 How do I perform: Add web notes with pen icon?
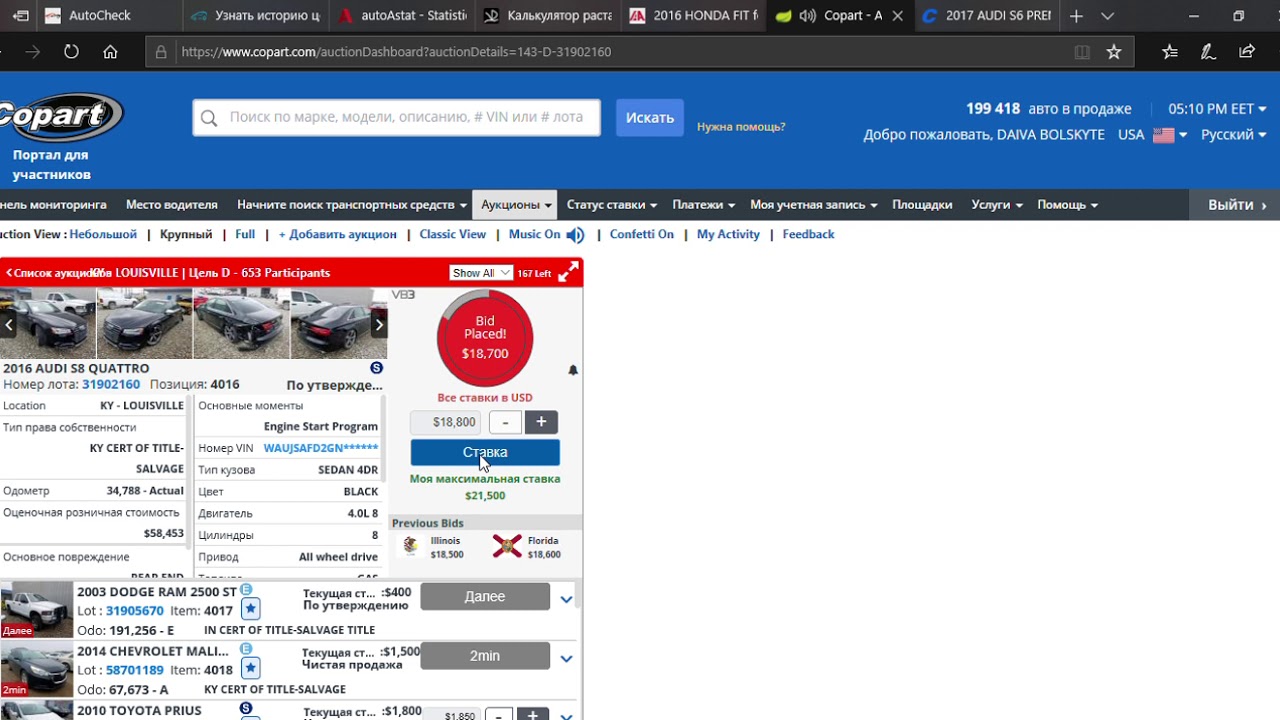click(1207, 52)
